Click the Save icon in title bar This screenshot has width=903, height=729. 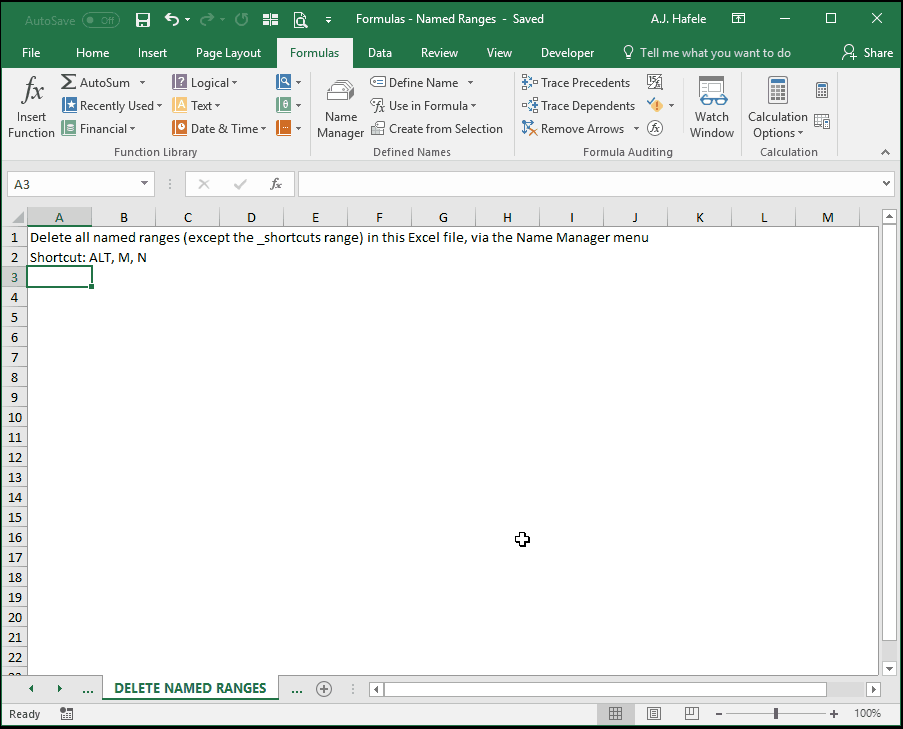[142, 20]
